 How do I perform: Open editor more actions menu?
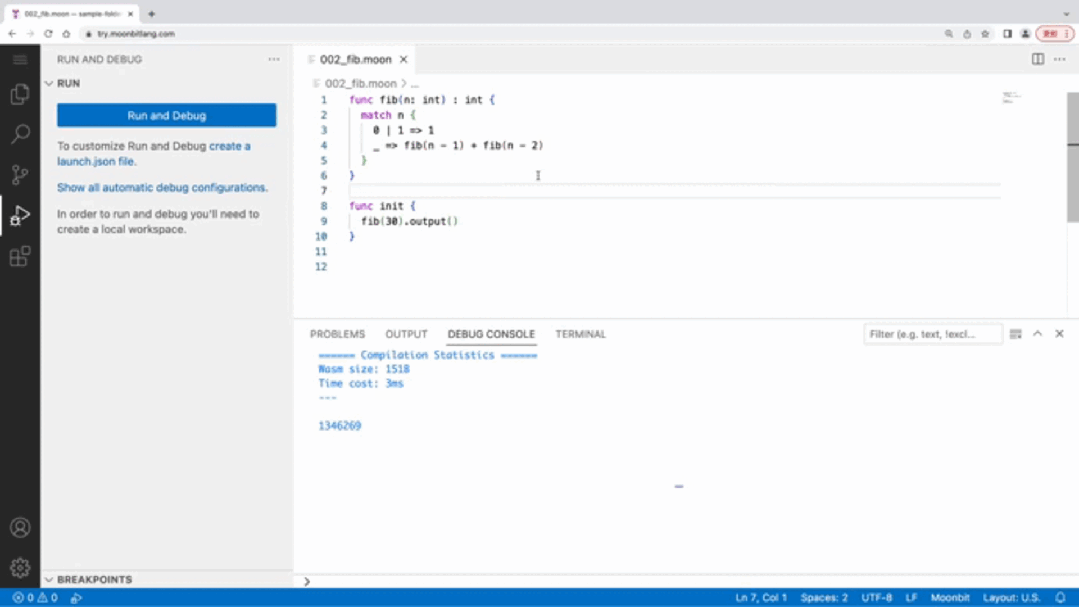tap(1060, 59)
